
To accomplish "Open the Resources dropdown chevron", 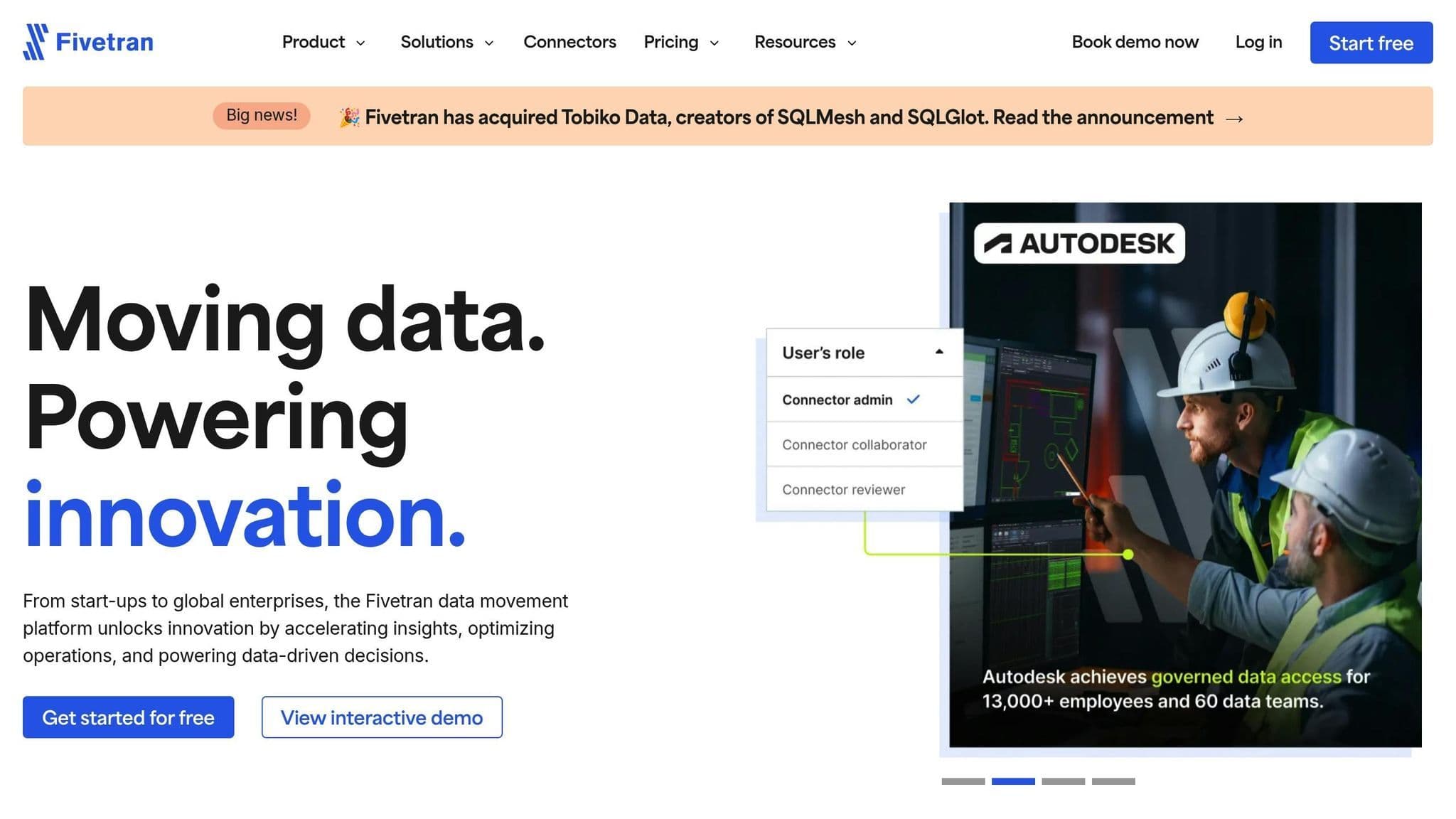I will (x=852, y=43).
